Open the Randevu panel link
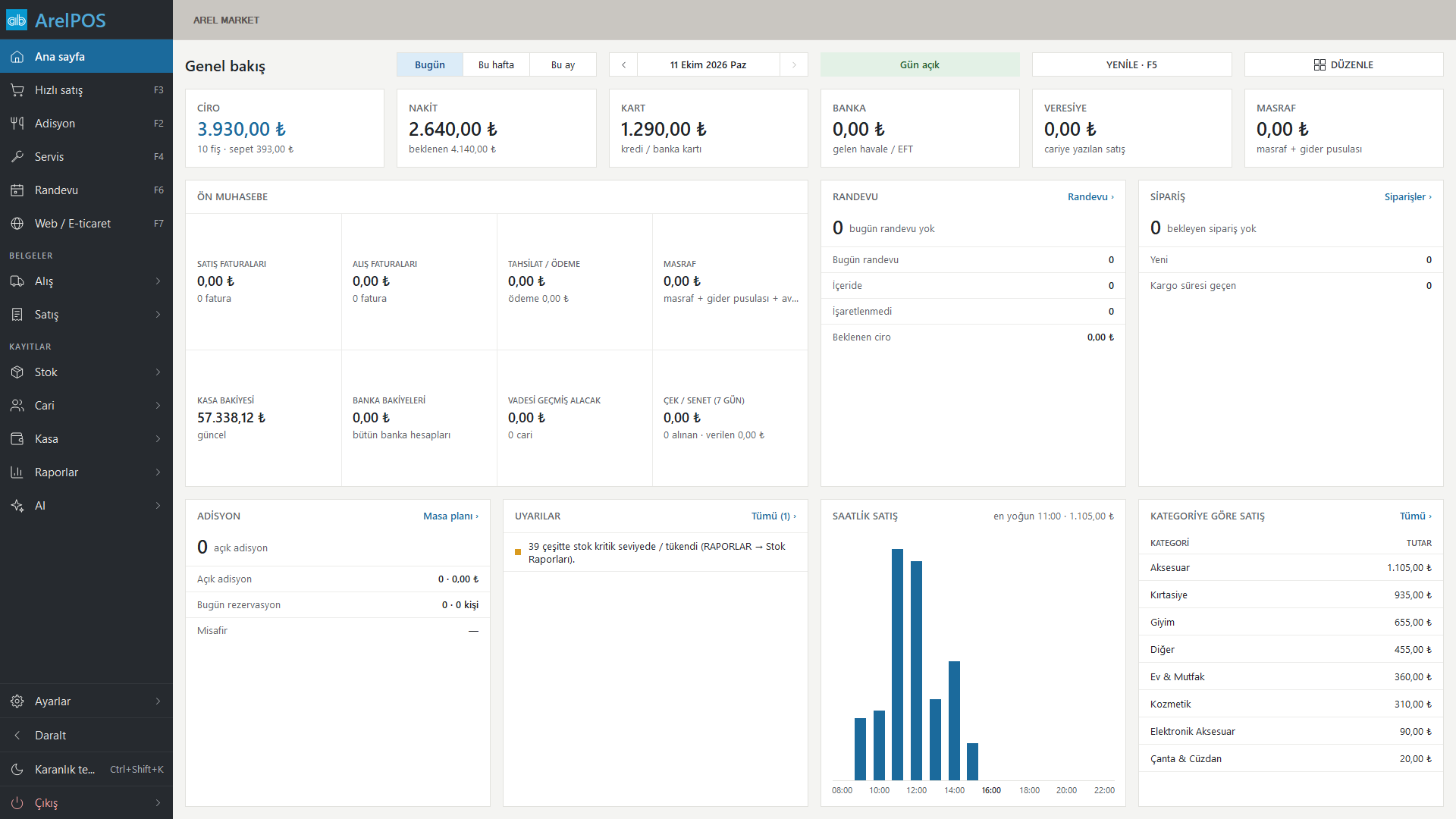The width and height of the screenshot is (1456, 819). (x=1090, y=196)
